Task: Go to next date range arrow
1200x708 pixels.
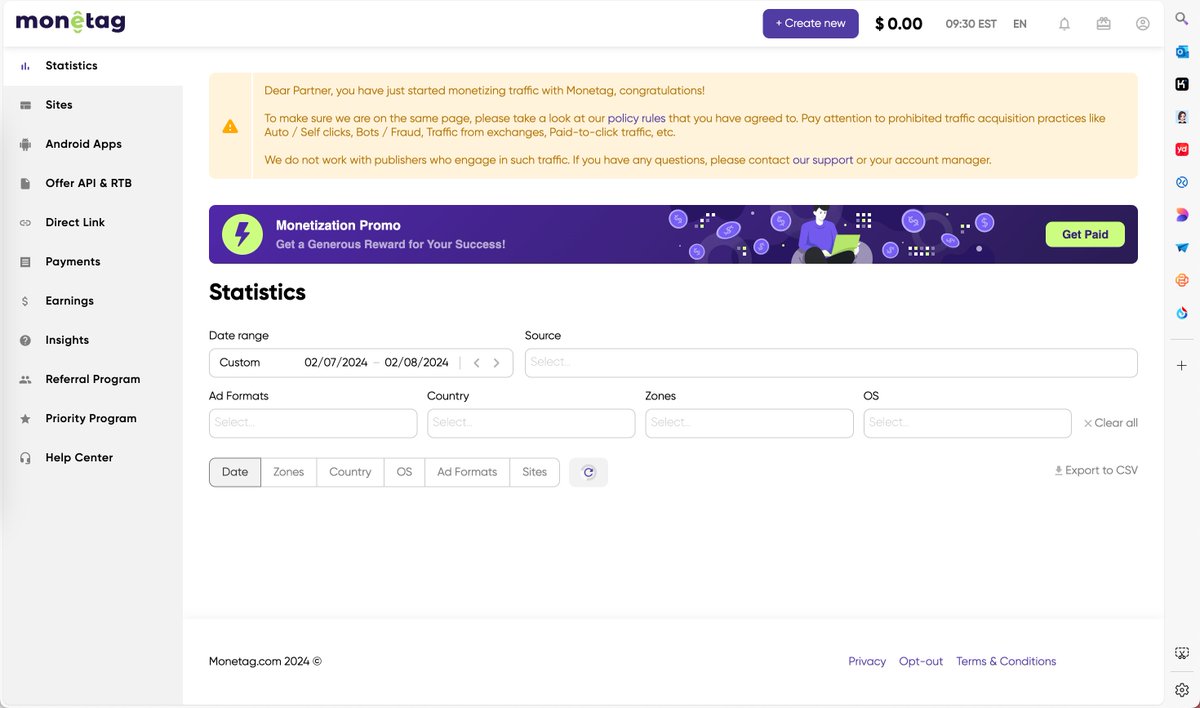Action: [496, 363]
